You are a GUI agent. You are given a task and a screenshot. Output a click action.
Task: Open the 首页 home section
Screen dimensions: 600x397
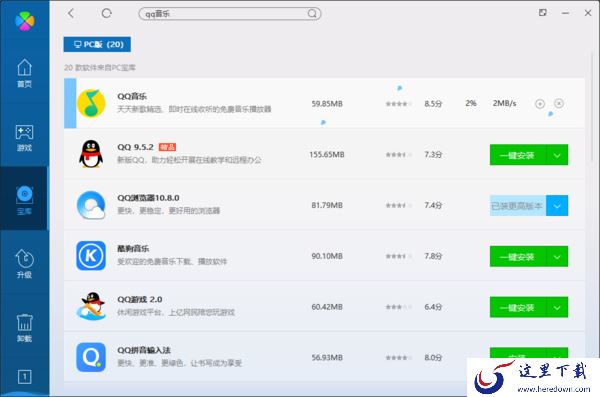[x=24, y=73]
